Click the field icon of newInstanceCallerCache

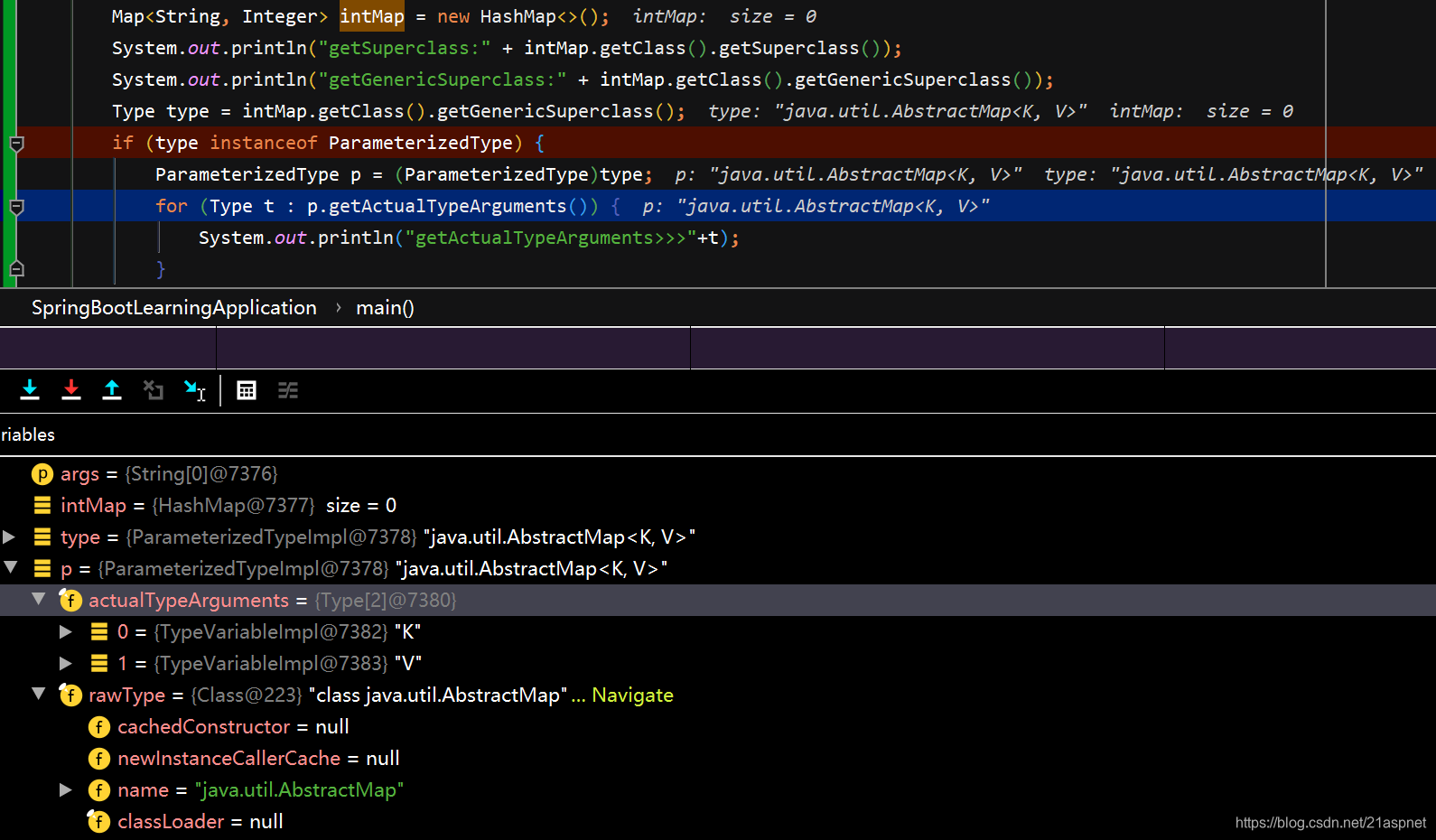coord(99,759)
